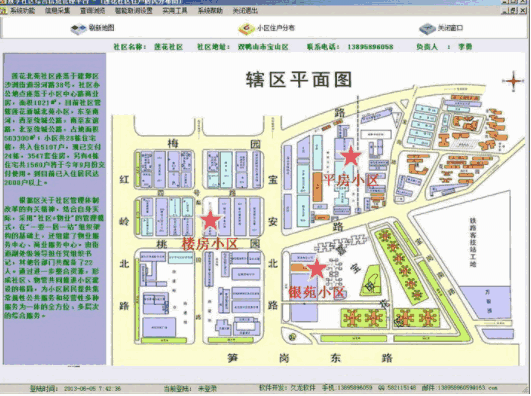The image size is (531, 396).
Task: Click the 邮件 email address in status bar
Action: point(459,388)
